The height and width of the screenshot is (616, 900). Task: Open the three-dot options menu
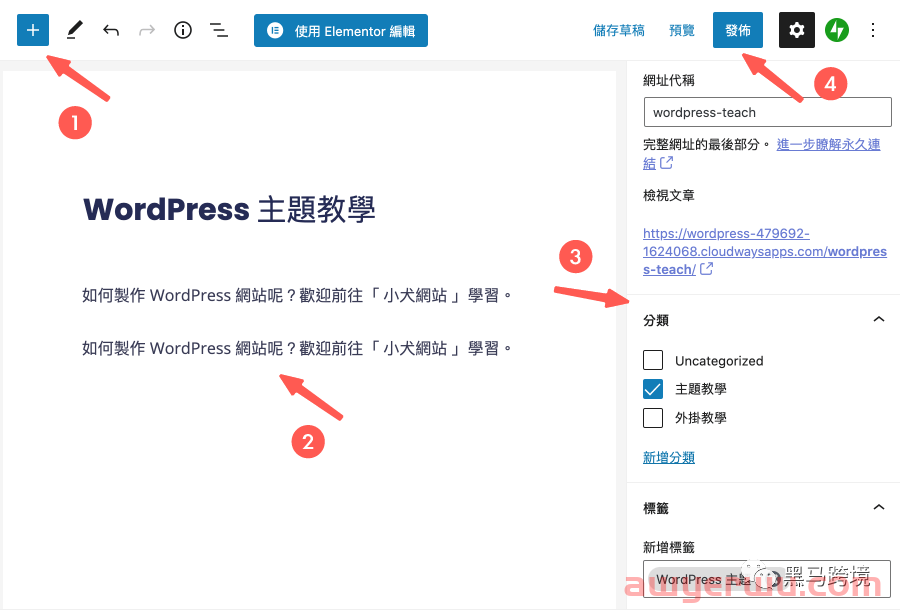pos(872,30)
